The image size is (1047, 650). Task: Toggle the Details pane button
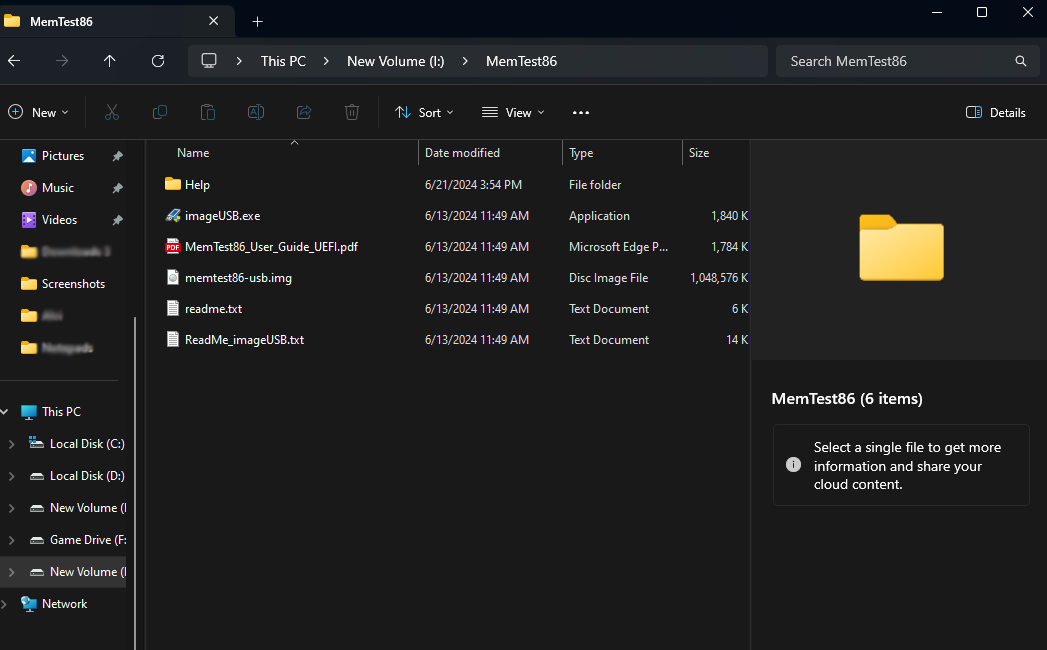click(996, 112)
